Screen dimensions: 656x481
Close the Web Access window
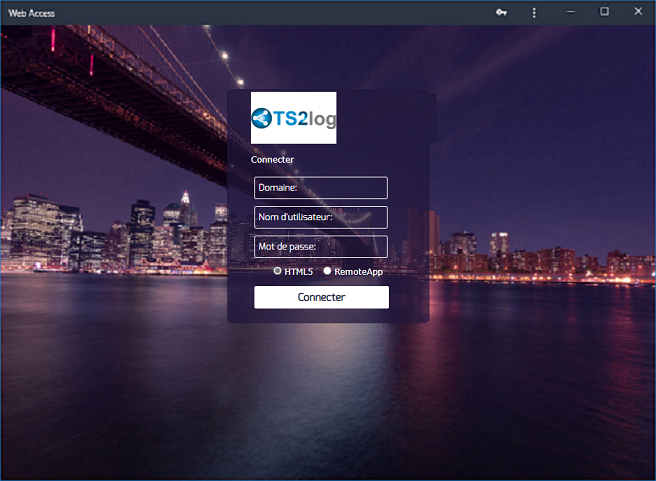click(638, 12)
